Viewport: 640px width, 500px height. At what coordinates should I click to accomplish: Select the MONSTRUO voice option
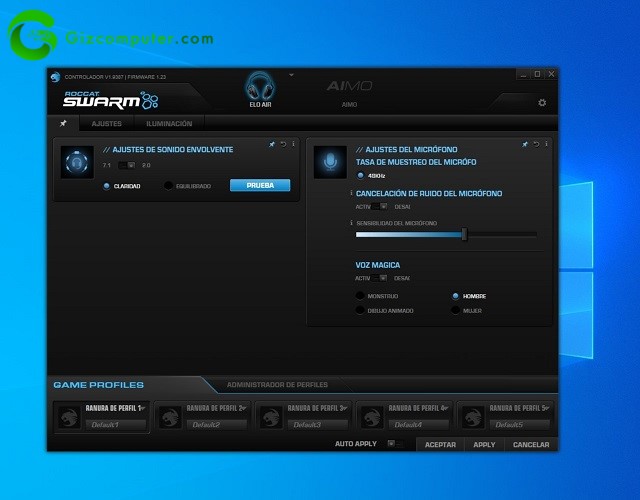tap(360, 296)
